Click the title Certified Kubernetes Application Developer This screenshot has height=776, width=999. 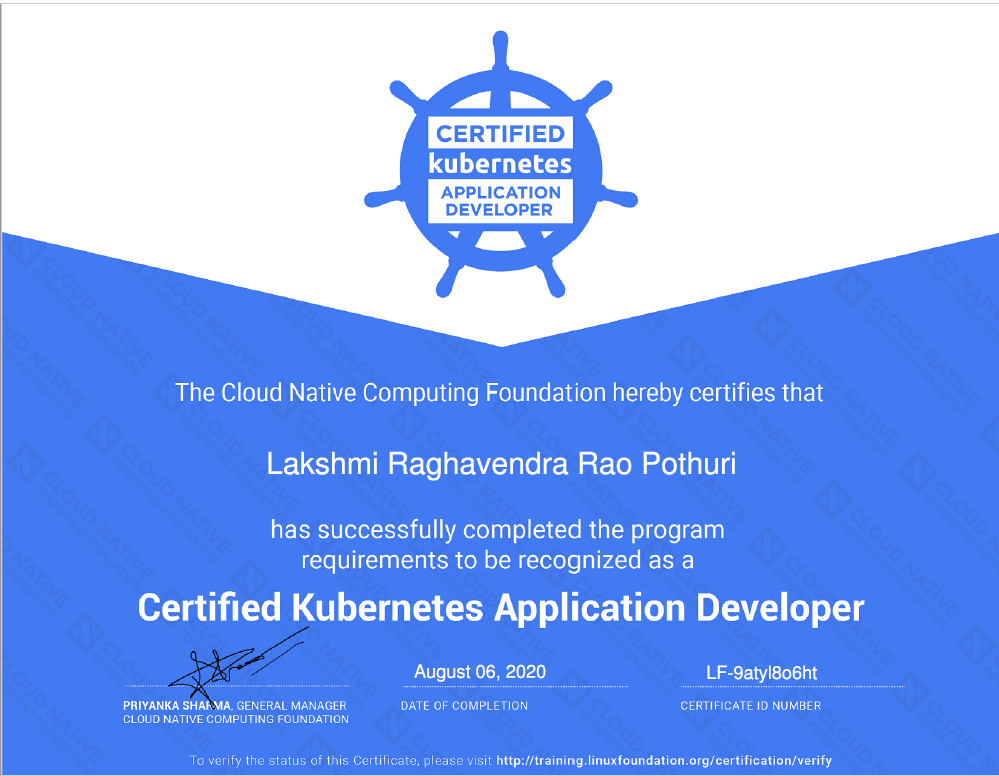click(x=501, y=608)
